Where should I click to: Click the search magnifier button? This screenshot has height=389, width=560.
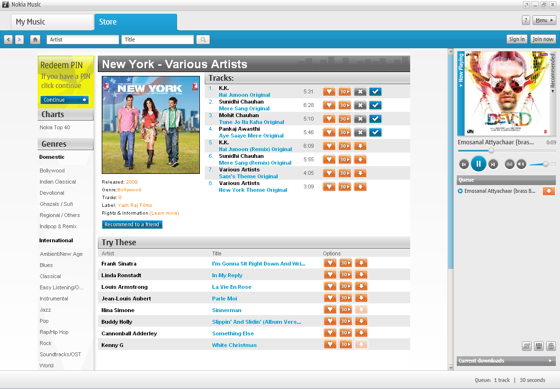(203, 40)
